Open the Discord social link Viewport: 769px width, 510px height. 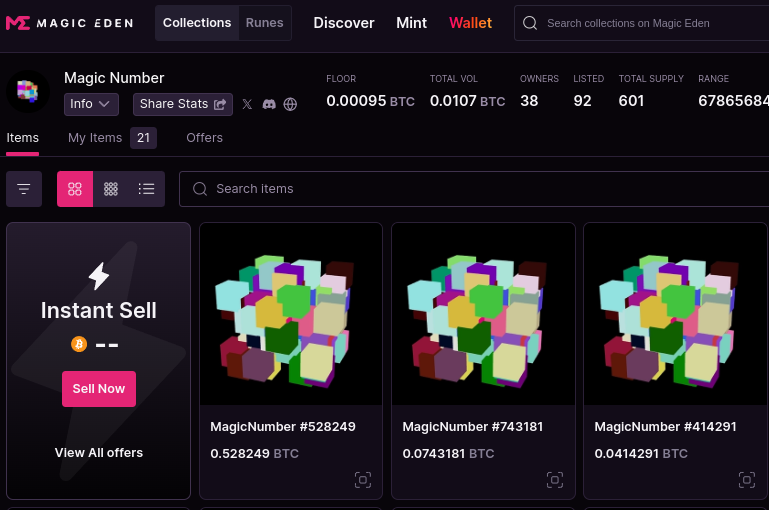[x=269, y=104]
